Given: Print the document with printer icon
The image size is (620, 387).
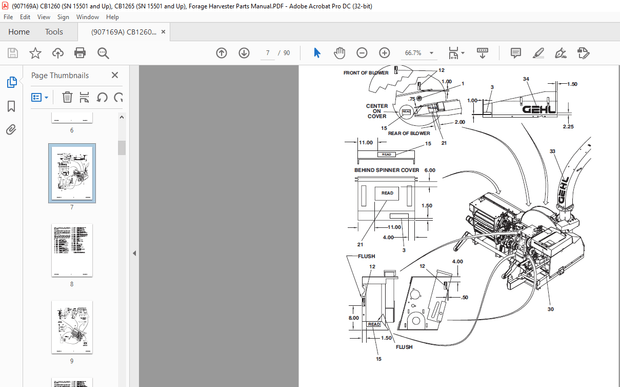Looking at the screenshot, I should [x=80, y=53].
